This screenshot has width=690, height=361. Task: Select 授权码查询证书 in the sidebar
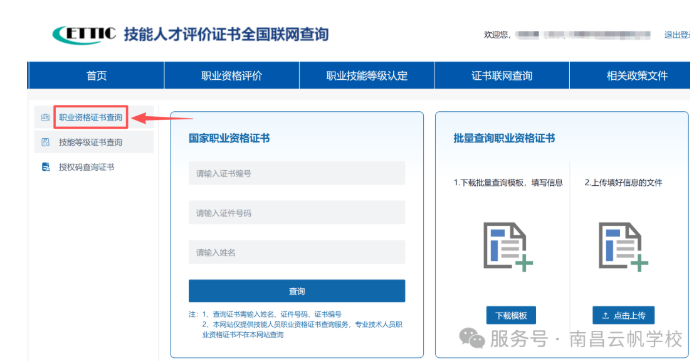[94, 167]
